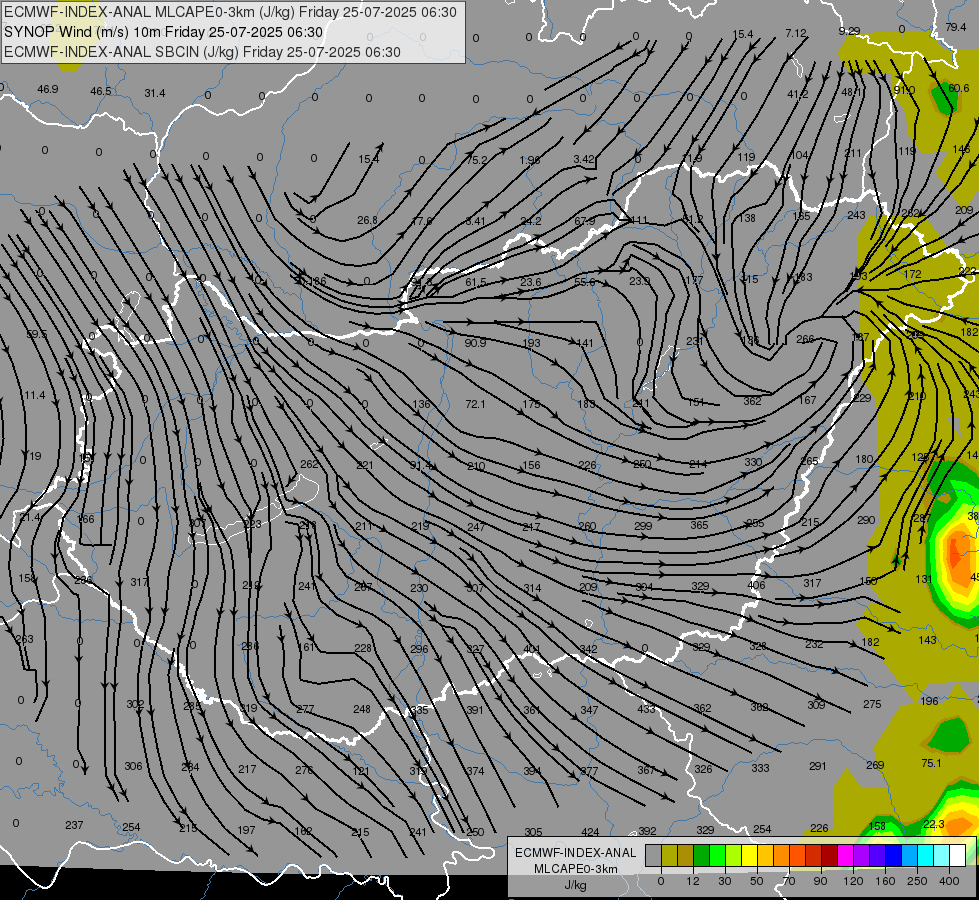Viewport: 979px width, 900px height.
Task: Click the dark green legend swatch
Action: [701, 855]
